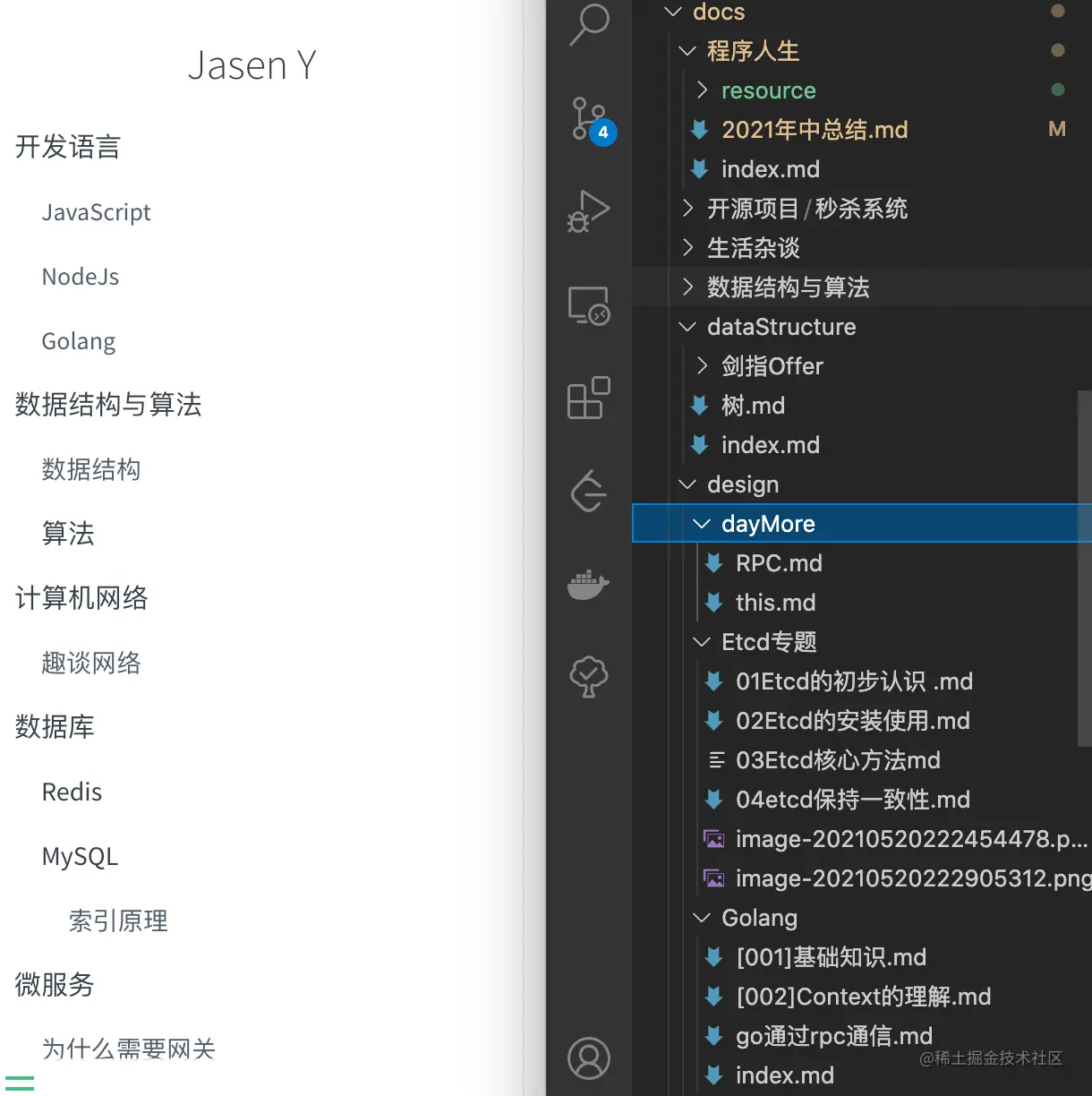Open the Extensions view
The height and width of the screenshot is (1096, 1092).
coord(589,398)
